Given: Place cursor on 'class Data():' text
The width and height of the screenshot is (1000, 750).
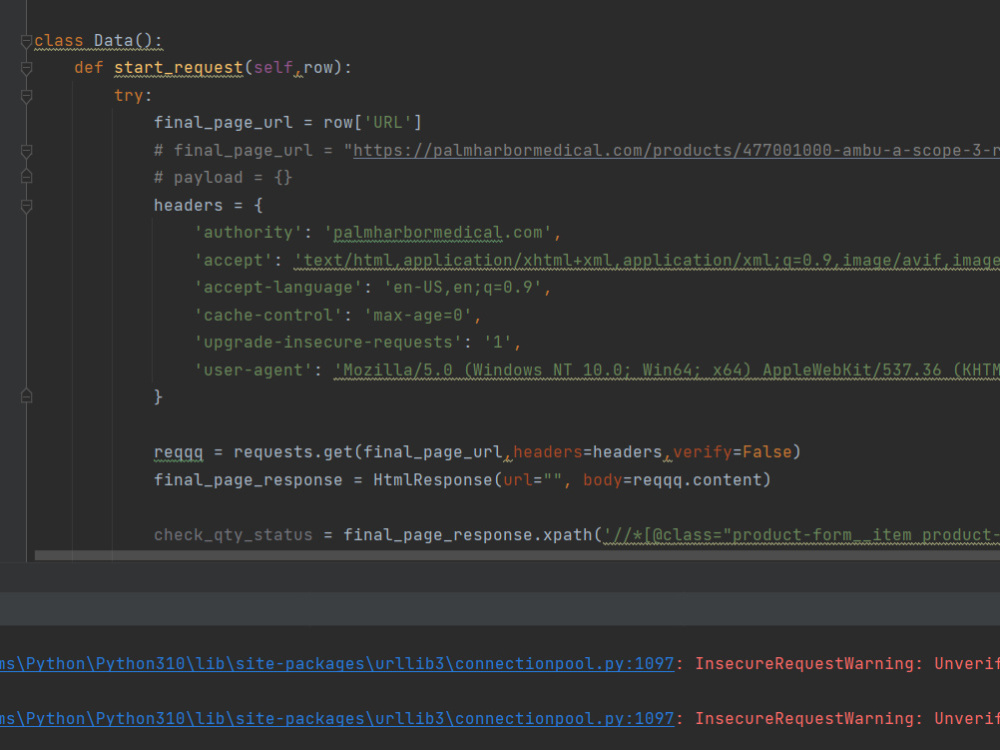Looking at the screenshot, I should [x=98, y=41].
